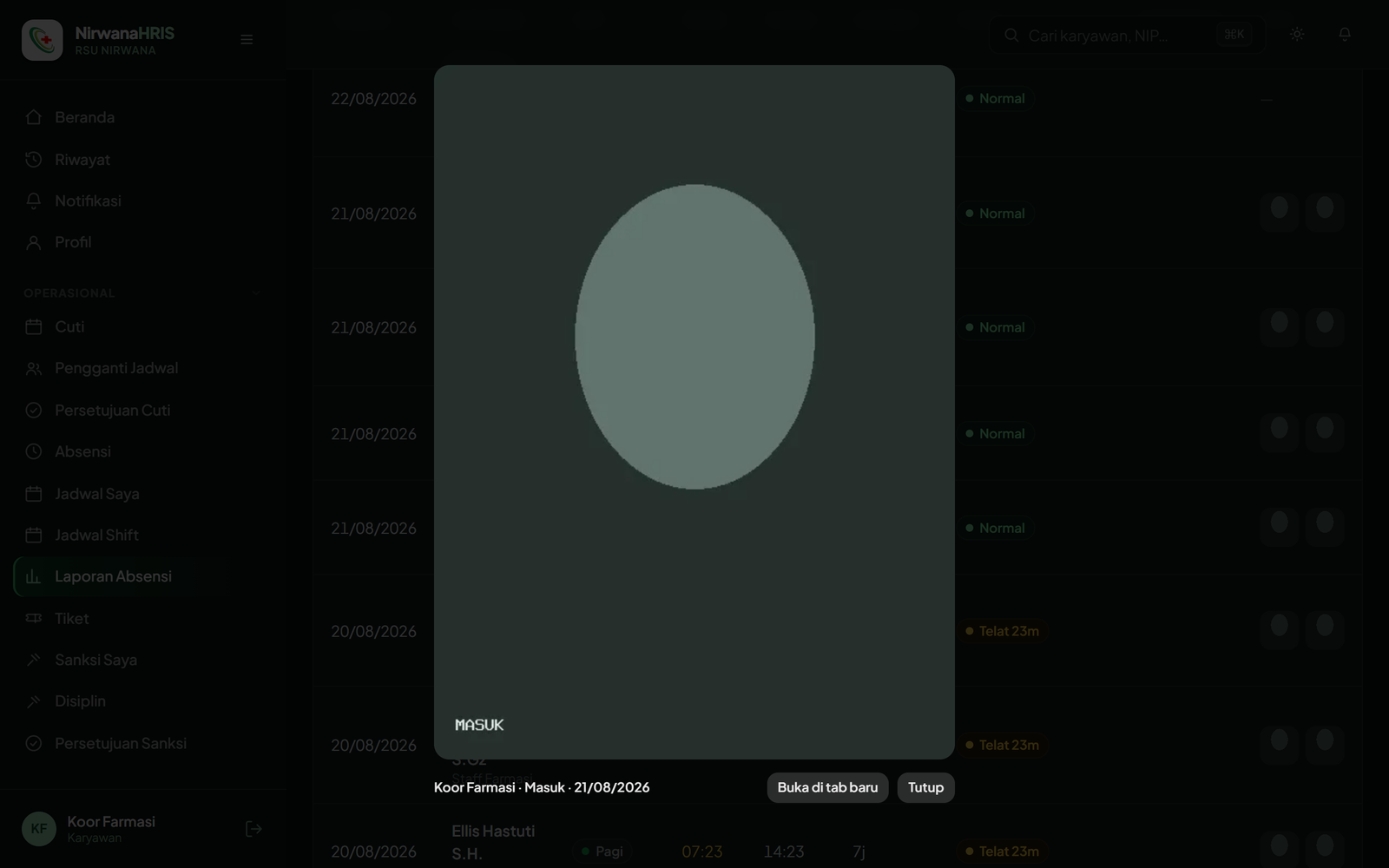
Task: Click the logout icon beside Koor Farmasi
Action: [x=253, y=829]
